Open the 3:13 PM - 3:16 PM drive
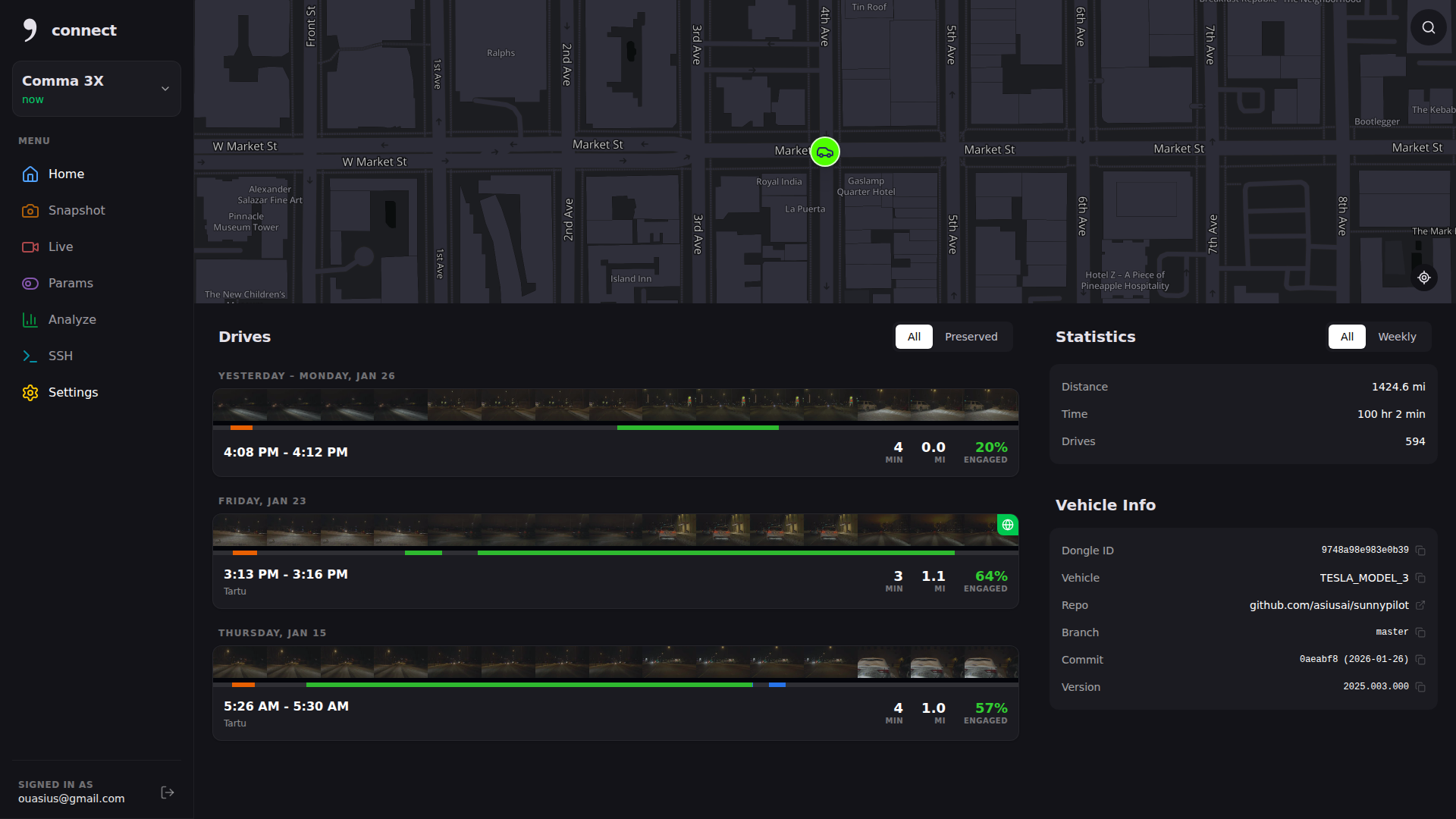Image resolution: width=1456 pixels, height=819 pixels. click(x=285, y=574)
